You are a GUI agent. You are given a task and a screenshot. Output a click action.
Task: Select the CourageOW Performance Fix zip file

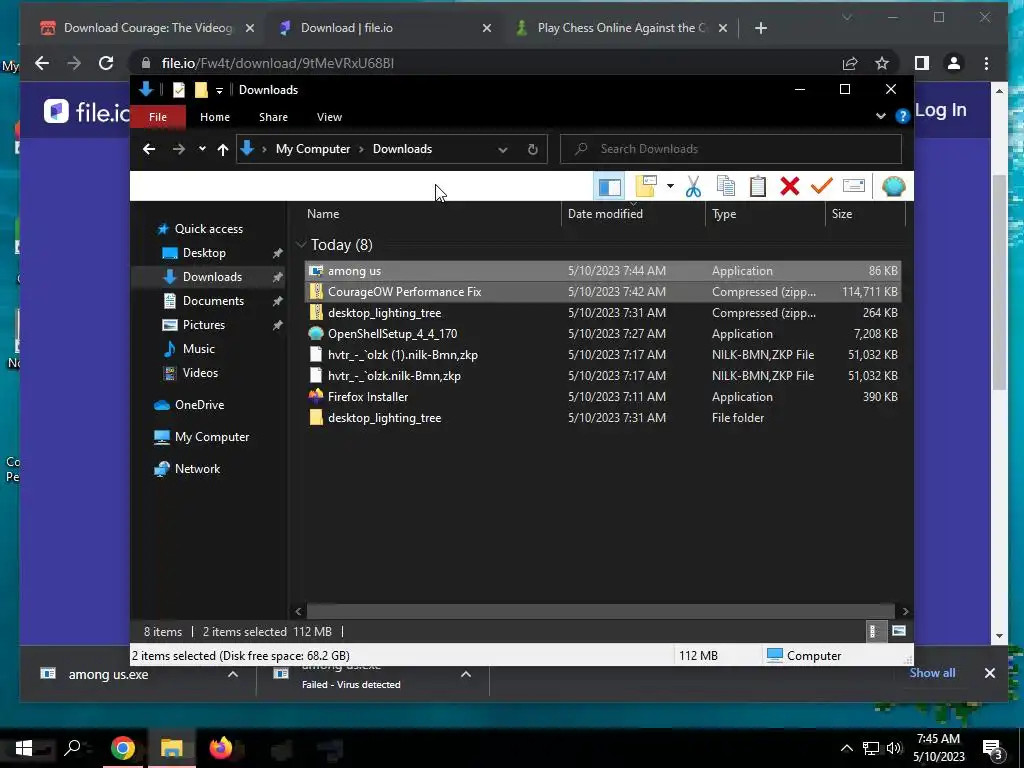pos(603,291)
